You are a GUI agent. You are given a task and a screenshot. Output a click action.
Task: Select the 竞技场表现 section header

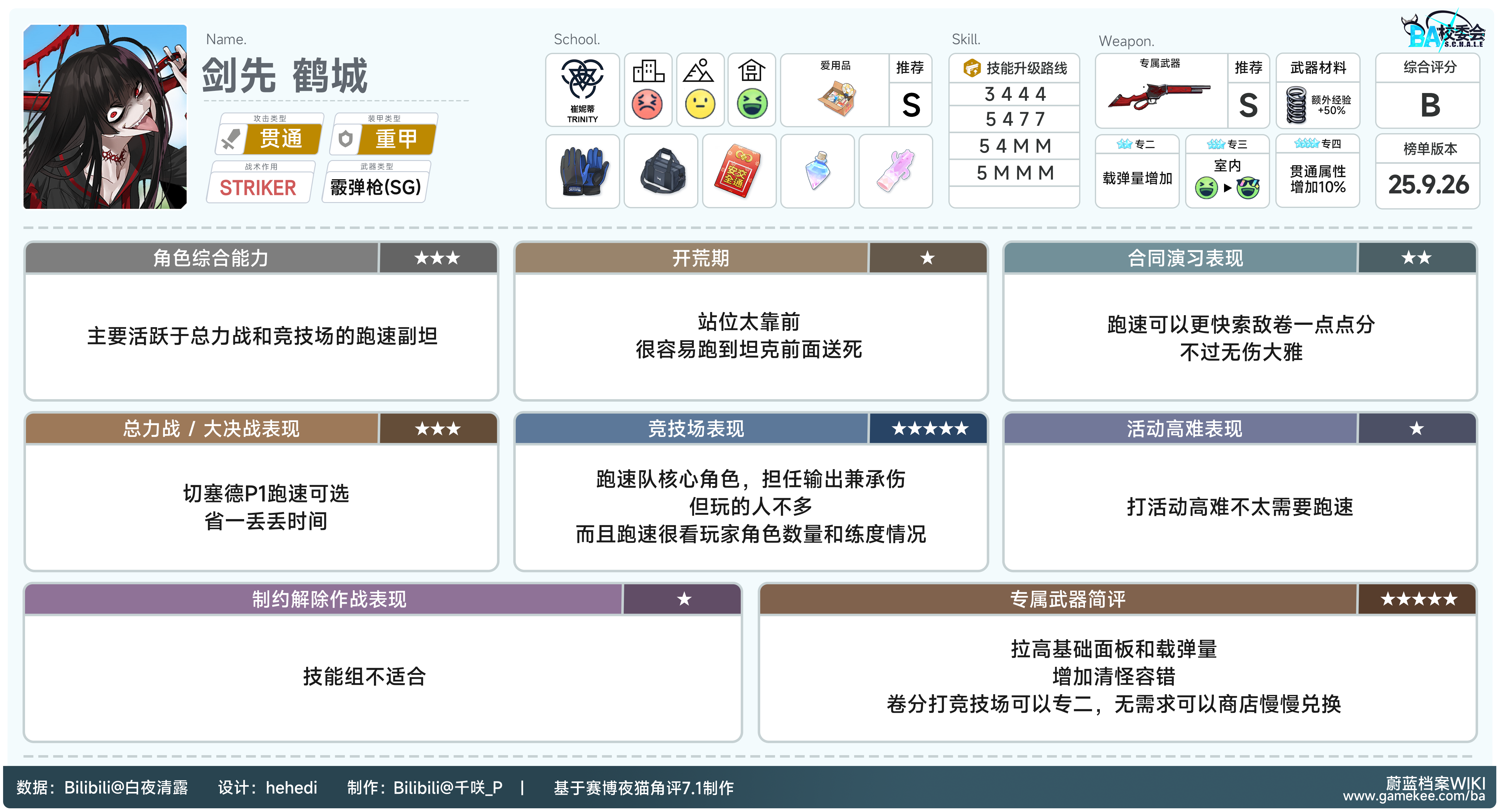[695, 429]
